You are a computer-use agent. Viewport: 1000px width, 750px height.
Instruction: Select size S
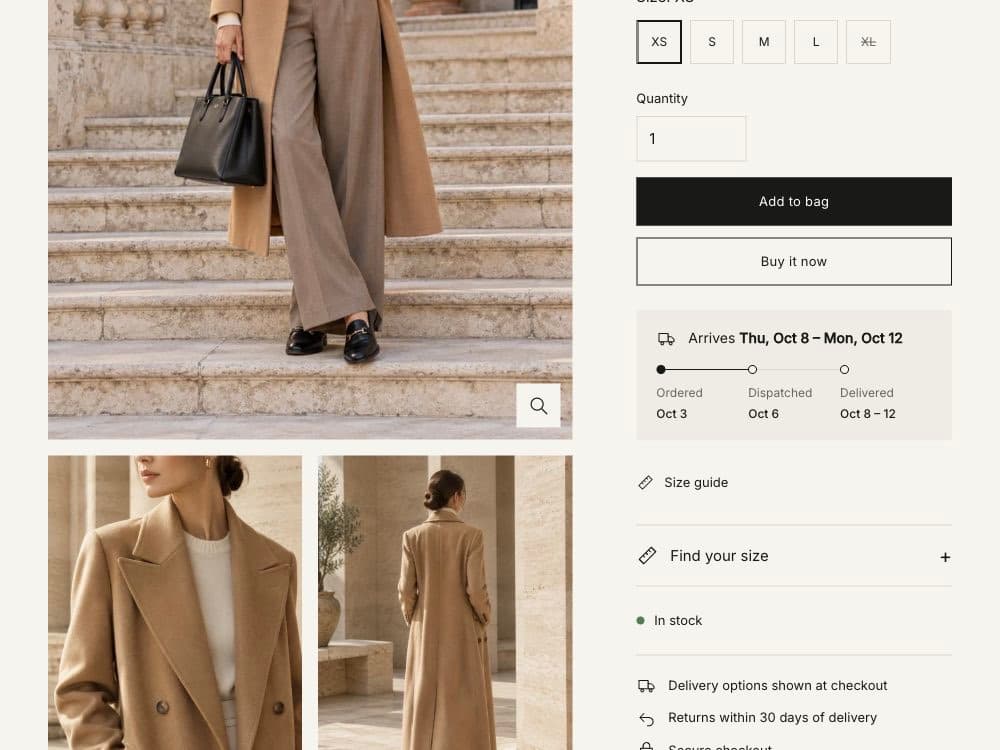712,42
